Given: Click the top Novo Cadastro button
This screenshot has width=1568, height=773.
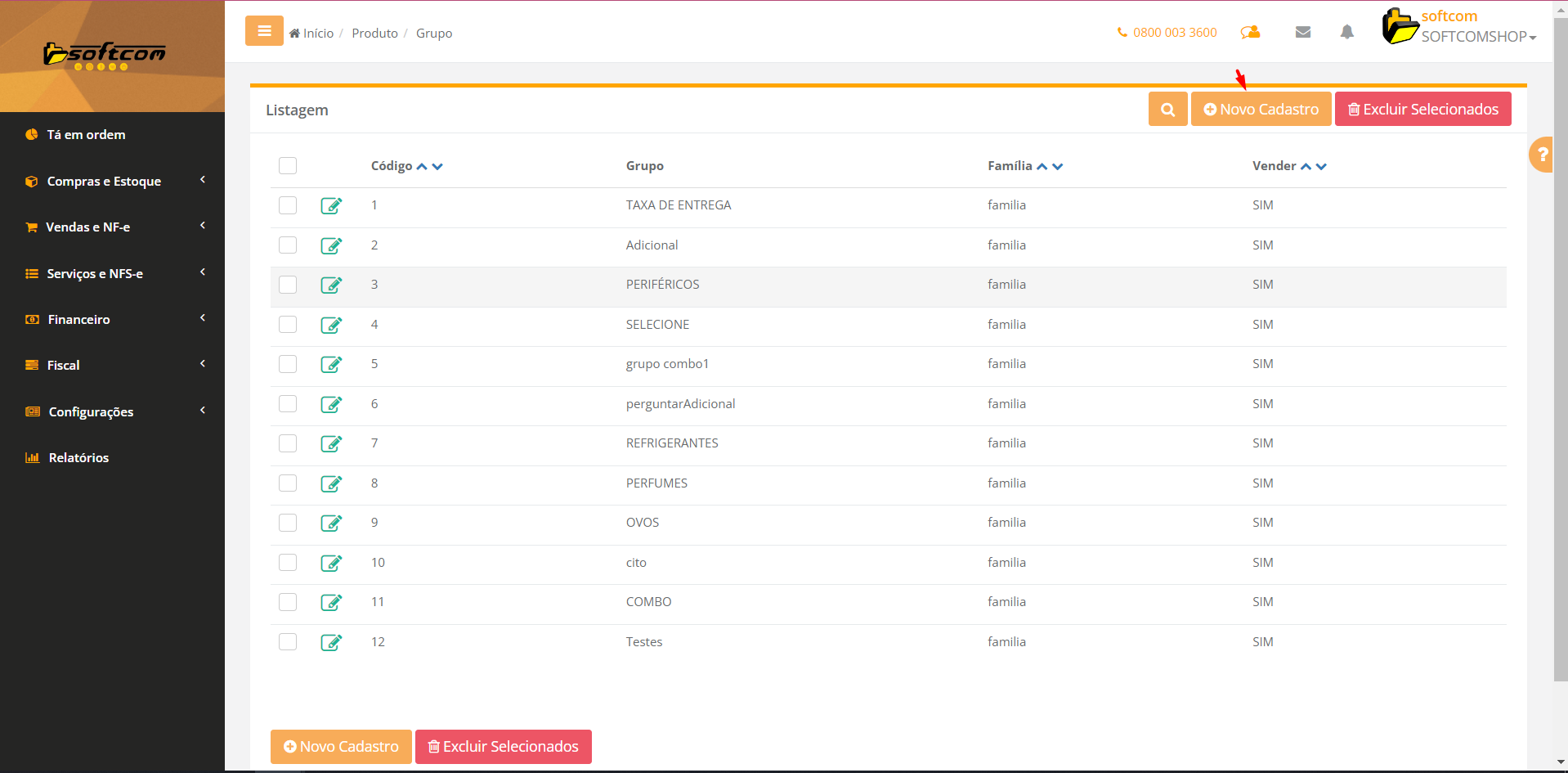Looking at the screenshot, I should click(1261, 110).
